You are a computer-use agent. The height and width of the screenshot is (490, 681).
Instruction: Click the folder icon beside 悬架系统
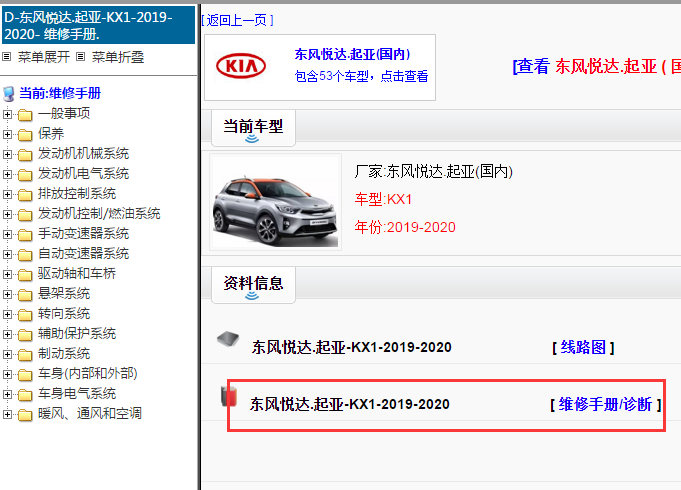coord(25,295)
